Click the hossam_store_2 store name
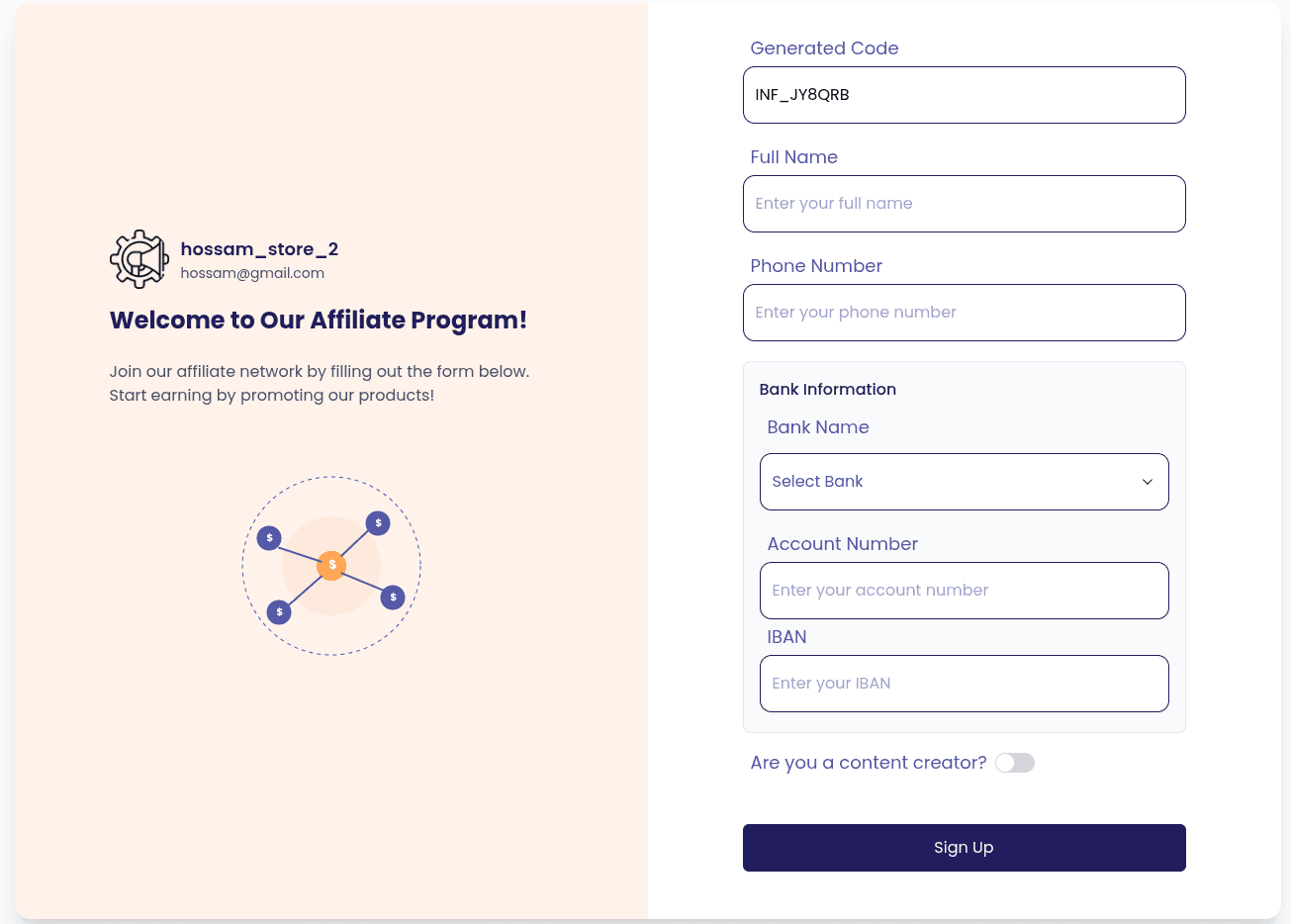 coord(259,249)
